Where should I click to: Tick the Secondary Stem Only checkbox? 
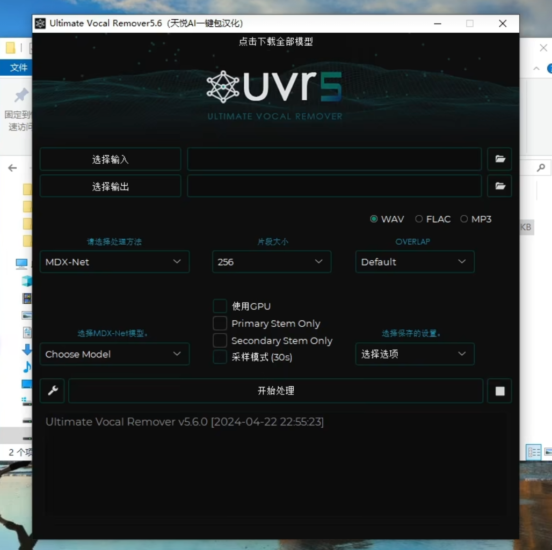(x=220, y=340)
